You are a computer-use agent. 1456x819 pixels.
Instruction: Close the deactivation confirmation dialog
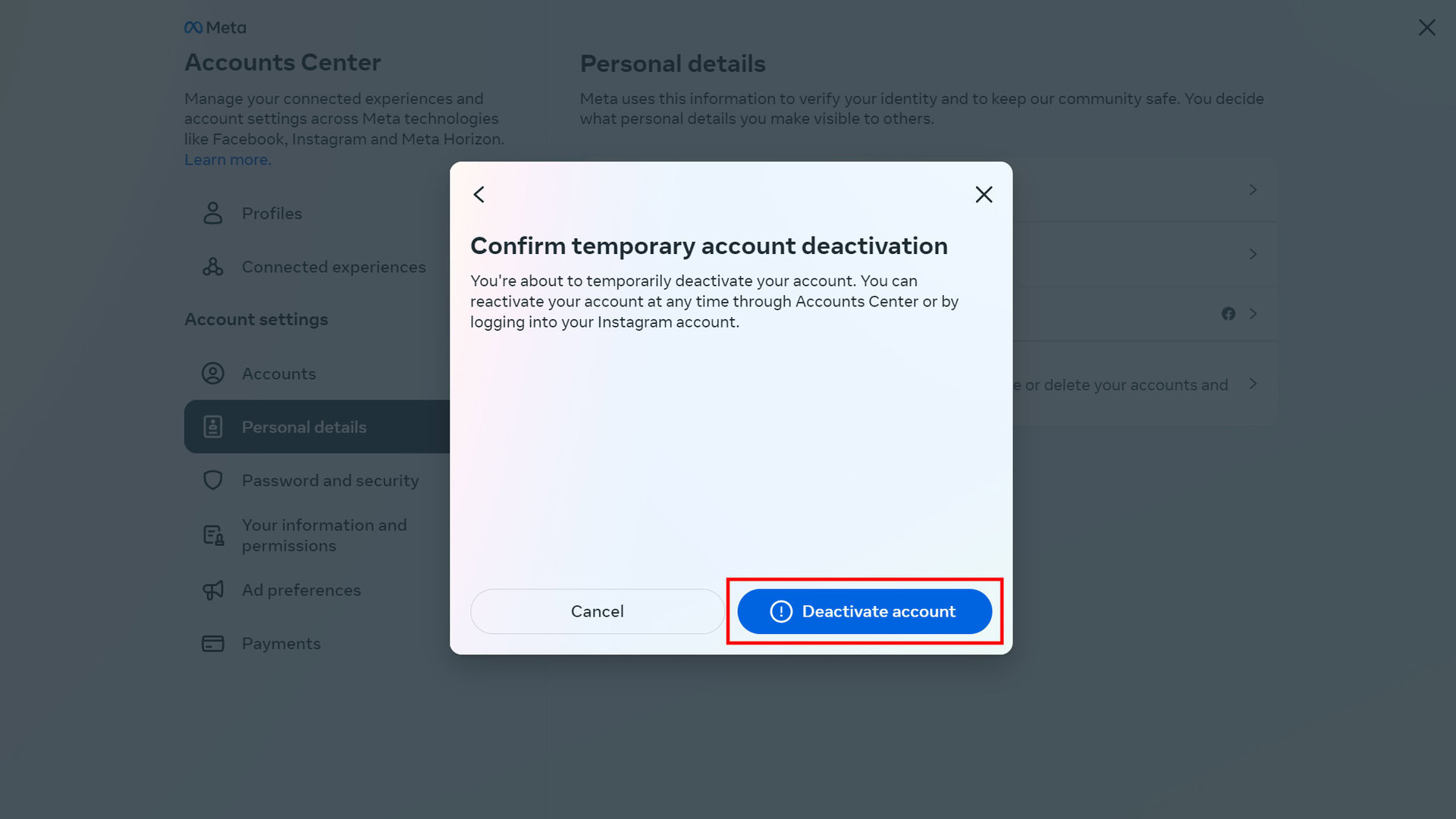984,195
